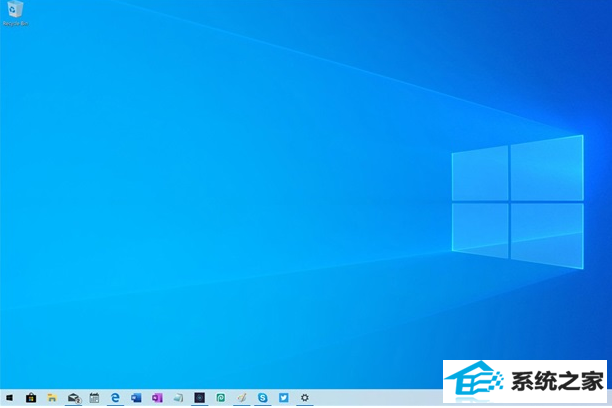Launch the Paint app from the taskbar
This screenshot has width=612, height=408.
(242, 398)
